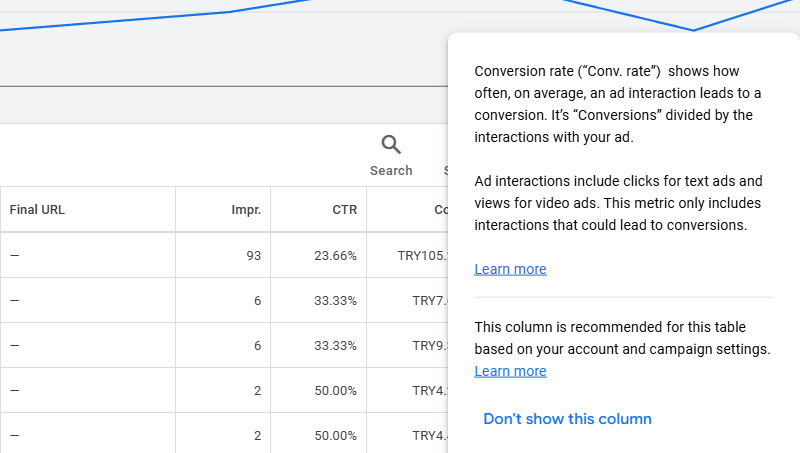Click the lowest dip on the chart line
800x453 pixels.
693,30
